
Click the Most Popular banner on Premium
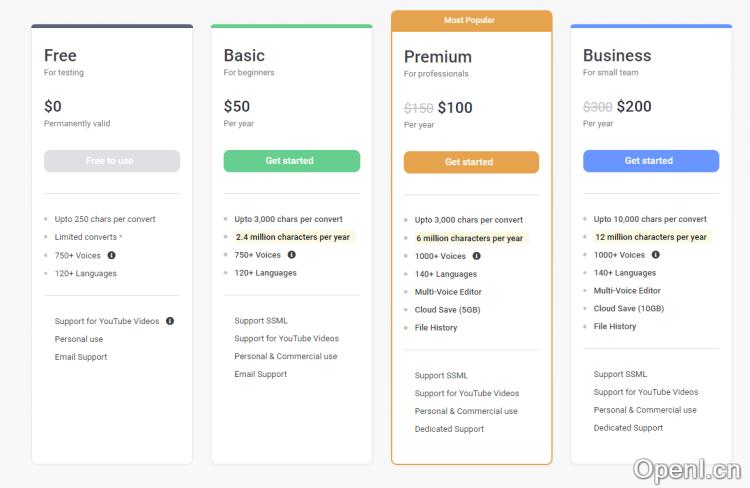(x=470, y=20)
